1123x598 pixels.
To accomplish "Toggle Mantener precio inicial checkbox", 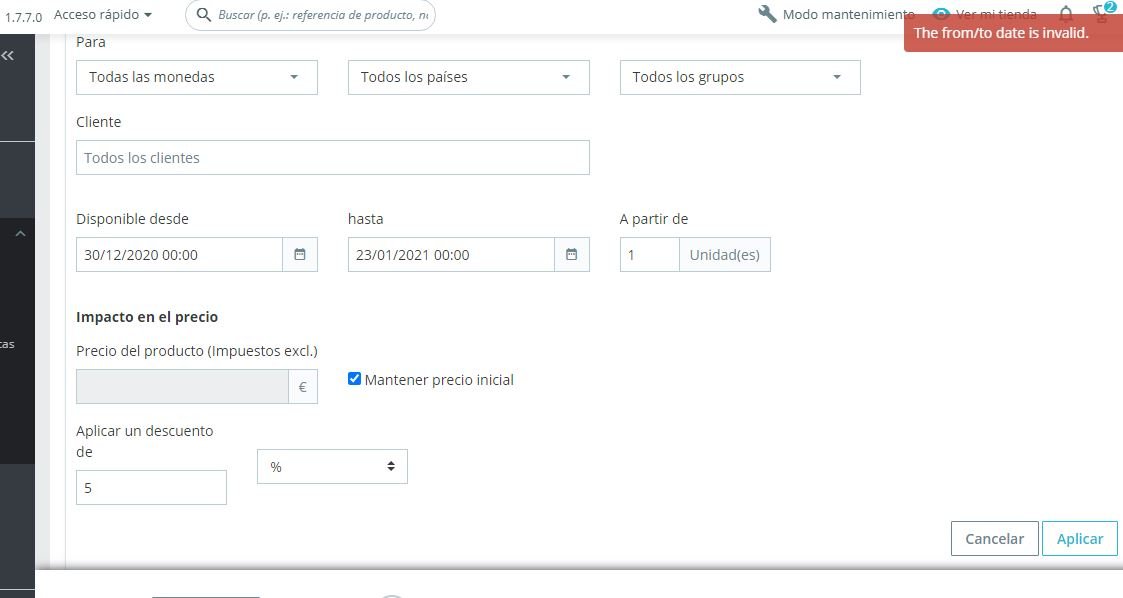I will 355,379.
